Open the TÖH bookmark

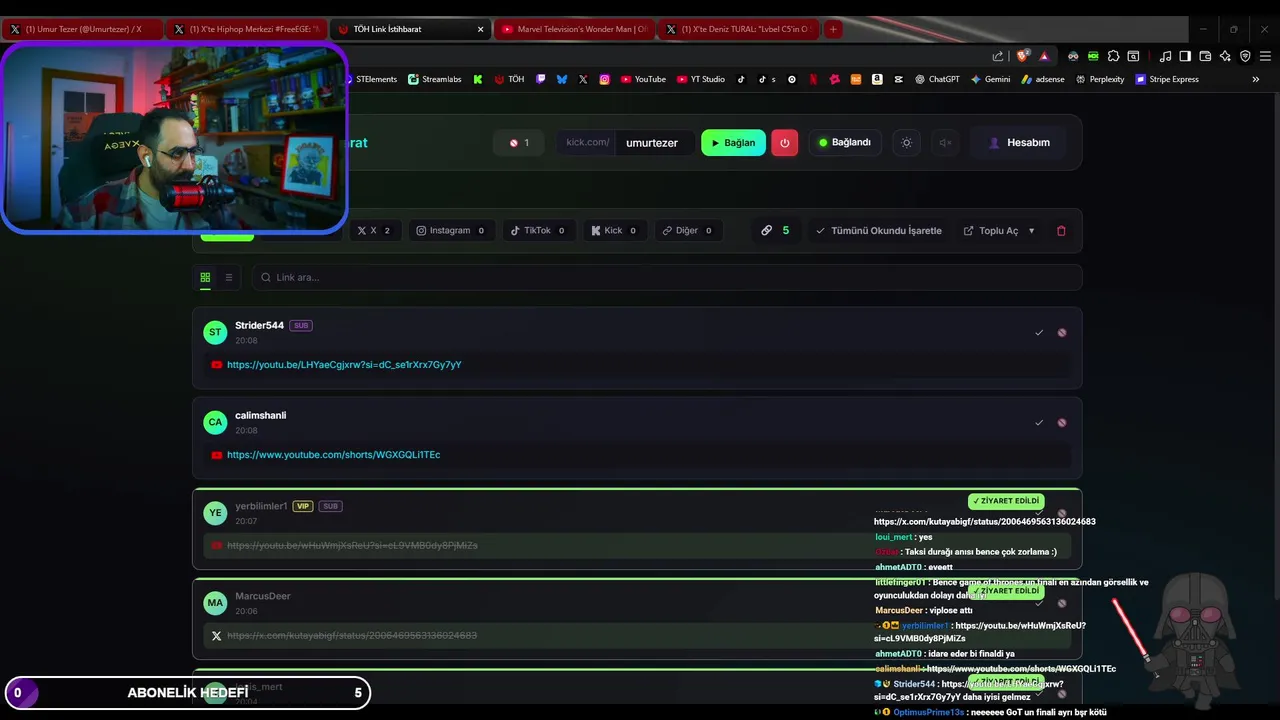coord(509,79)
